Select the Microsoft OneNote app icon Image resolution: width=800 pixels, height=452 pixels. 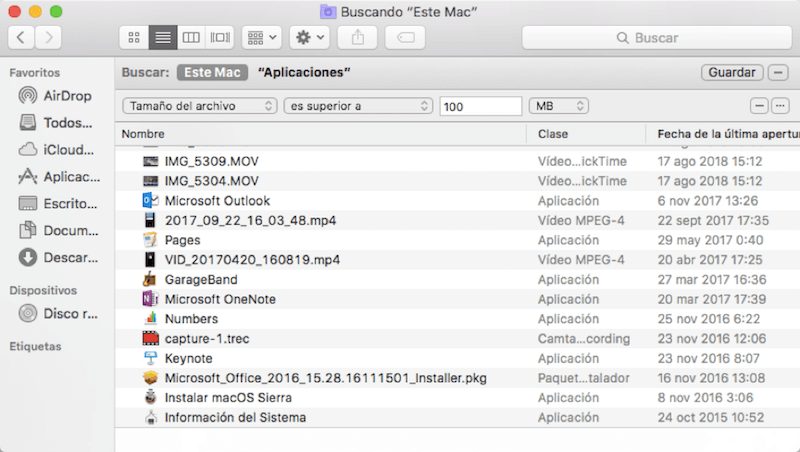[150, 299]
